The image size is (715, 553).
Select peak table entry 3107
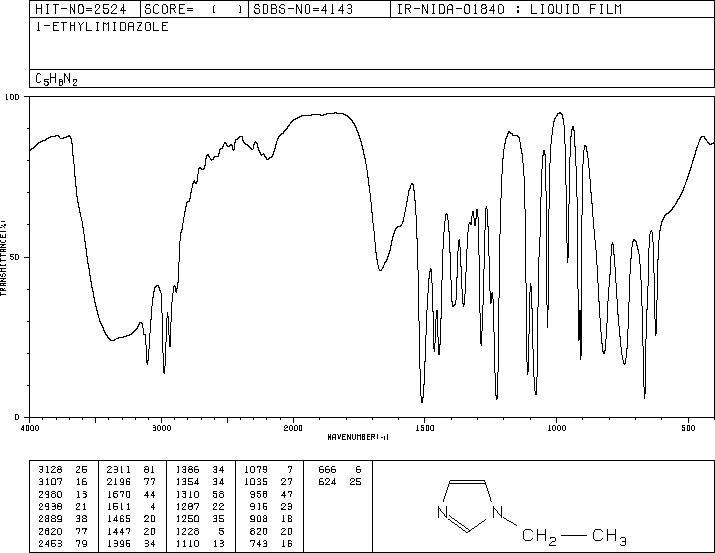(x=50, y=482)
